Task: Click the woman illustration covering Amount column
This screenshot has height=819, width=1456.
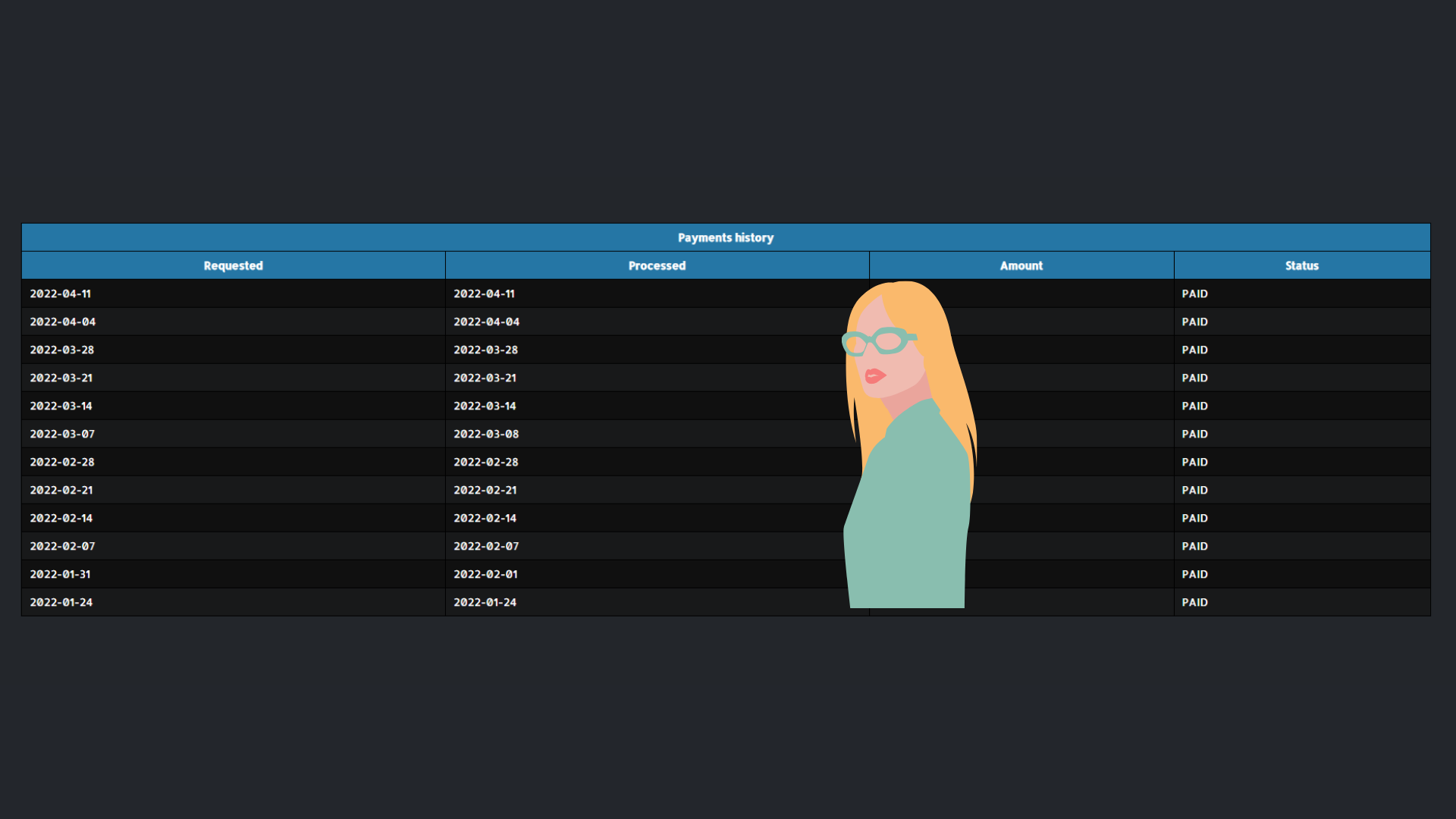Action: (910, 444)
